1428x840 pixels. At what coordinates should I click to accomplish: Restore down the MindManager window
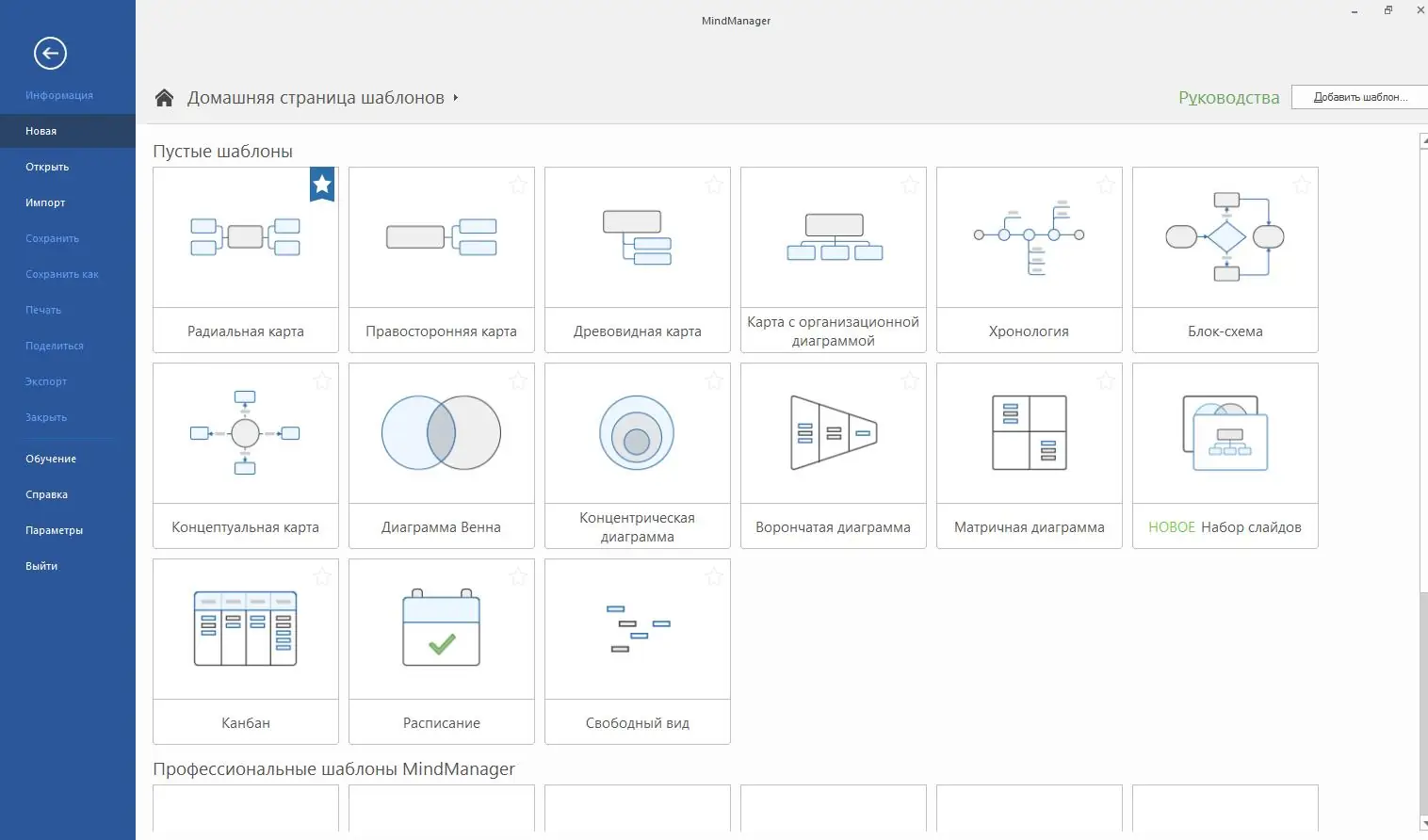click(1387, 10)
